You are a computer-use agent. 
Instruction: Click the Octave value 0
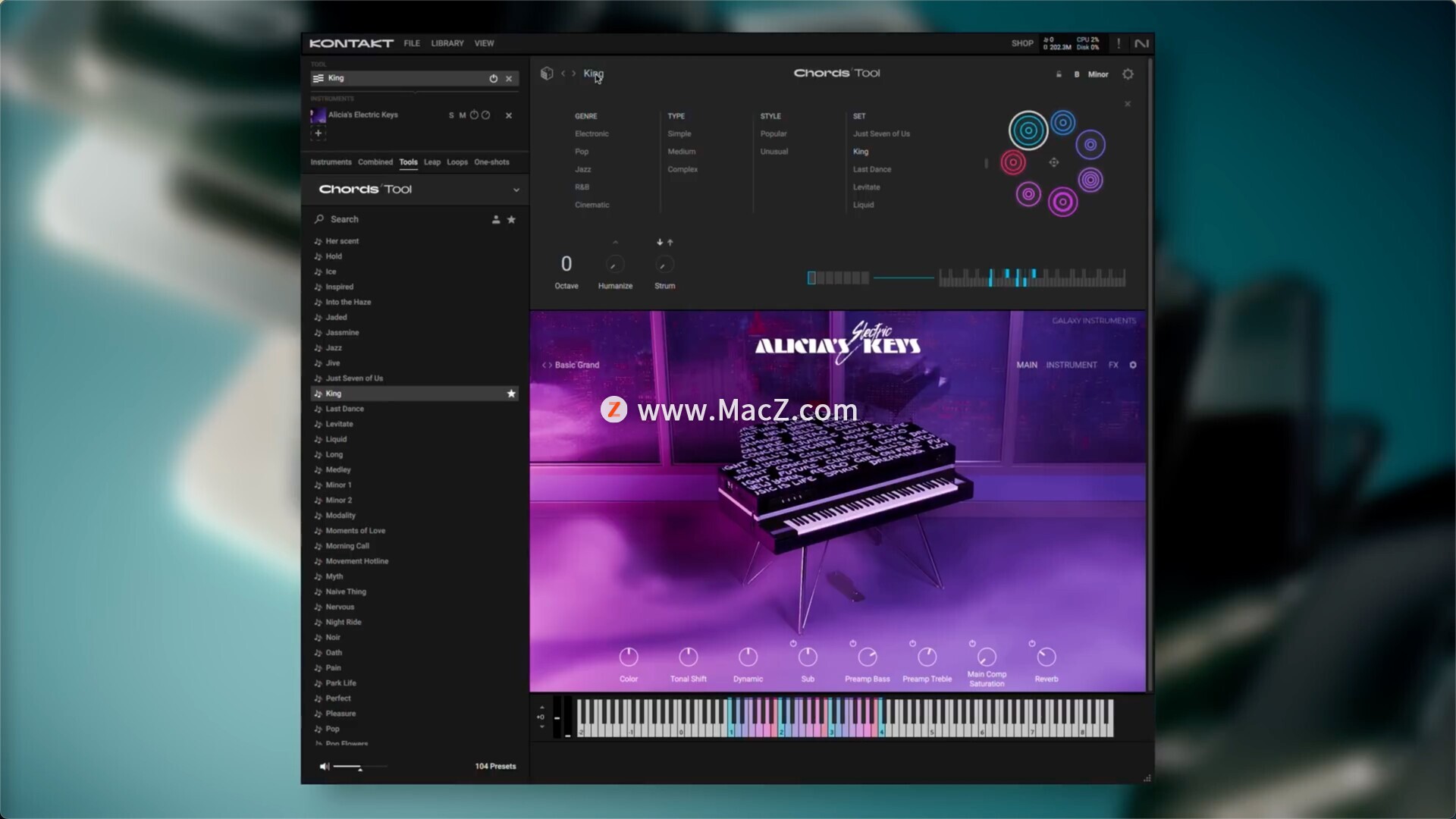(x=566, y=264)
